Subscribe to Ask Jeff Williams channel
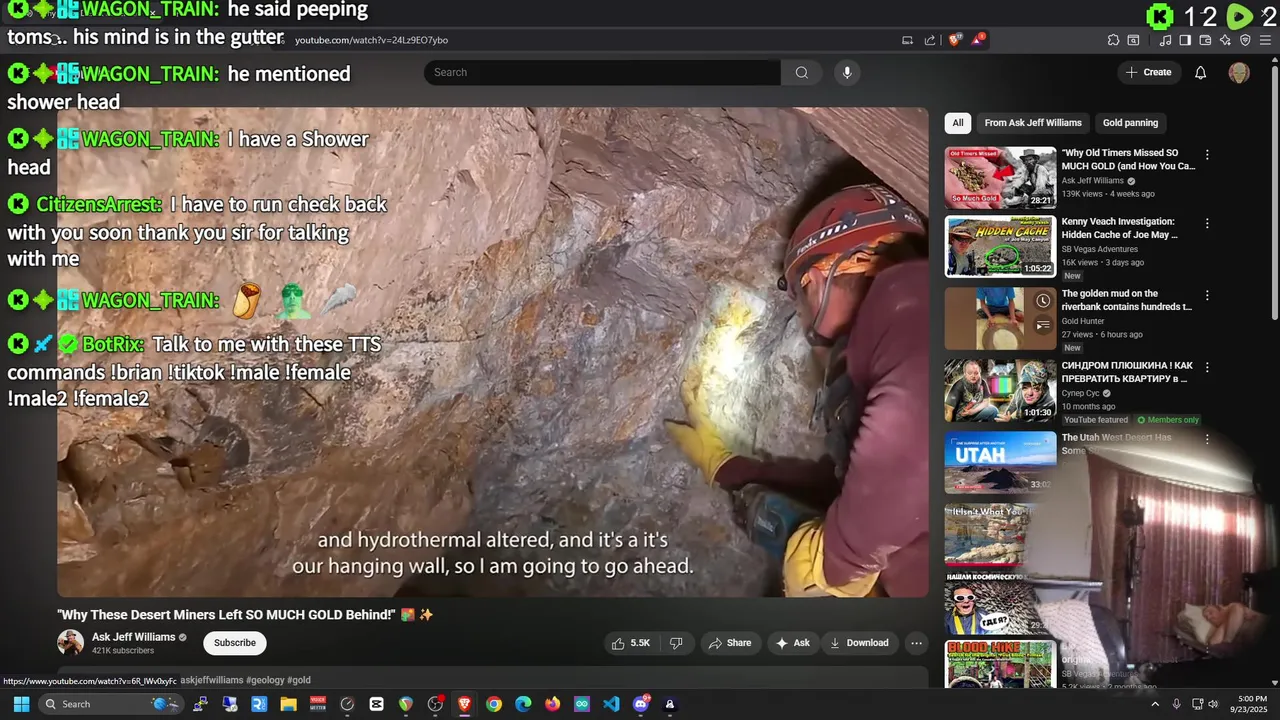1280x720 pixels. [x=235, y=643]
